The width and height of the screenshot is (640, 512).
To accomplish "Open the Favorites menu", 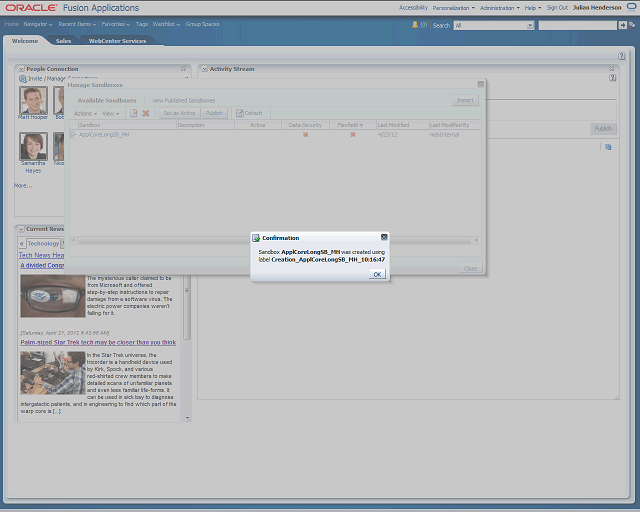I will click(116, 24).
